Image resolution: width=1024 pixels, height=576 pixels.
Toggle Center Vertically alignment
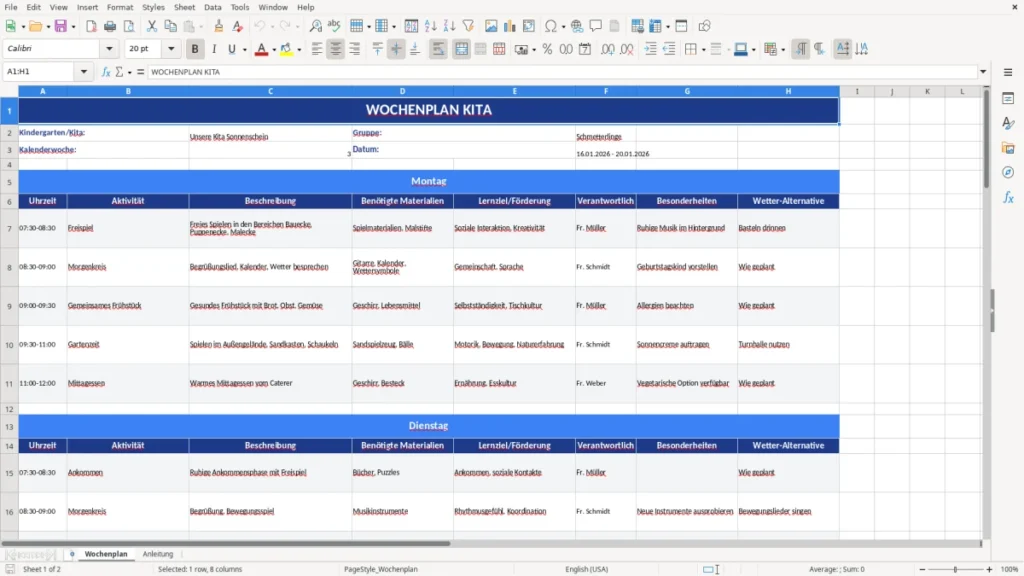click(x=396, y=49)
